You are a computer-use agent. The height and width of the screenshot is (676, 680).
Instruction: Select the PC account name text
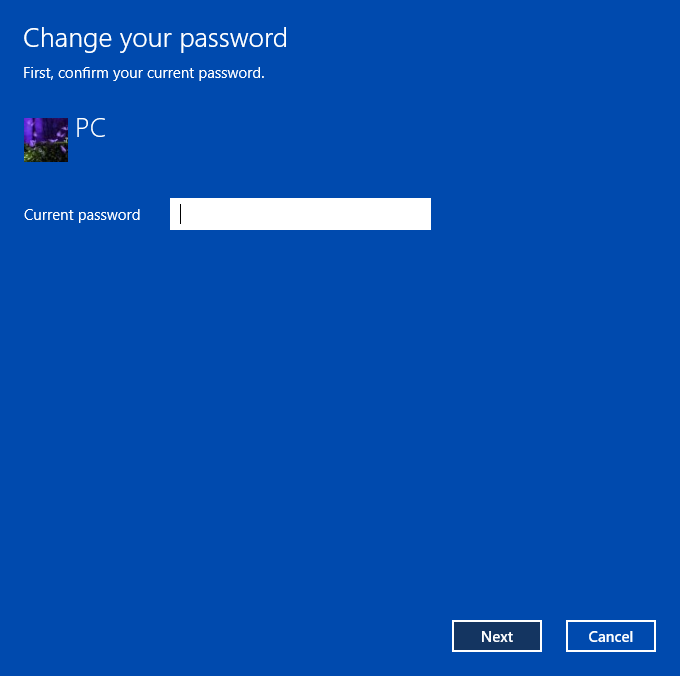click(x=91, y=128)
